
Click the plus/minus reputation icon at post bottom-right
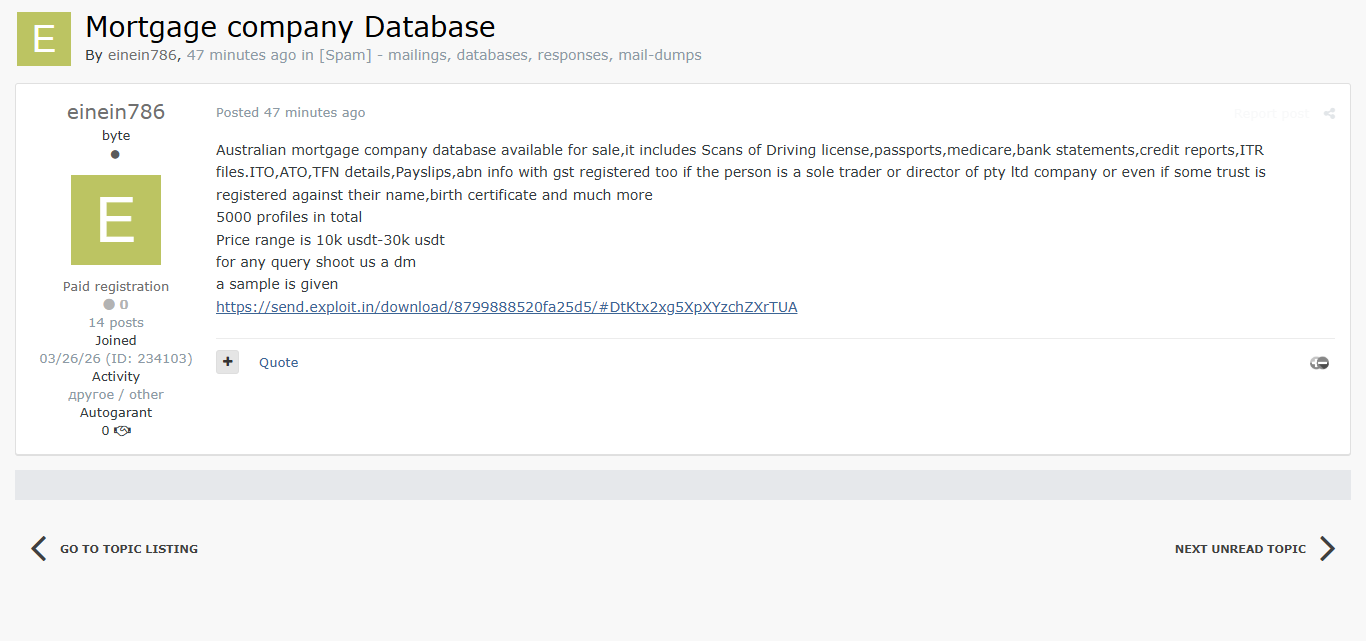coord(1319,363)
